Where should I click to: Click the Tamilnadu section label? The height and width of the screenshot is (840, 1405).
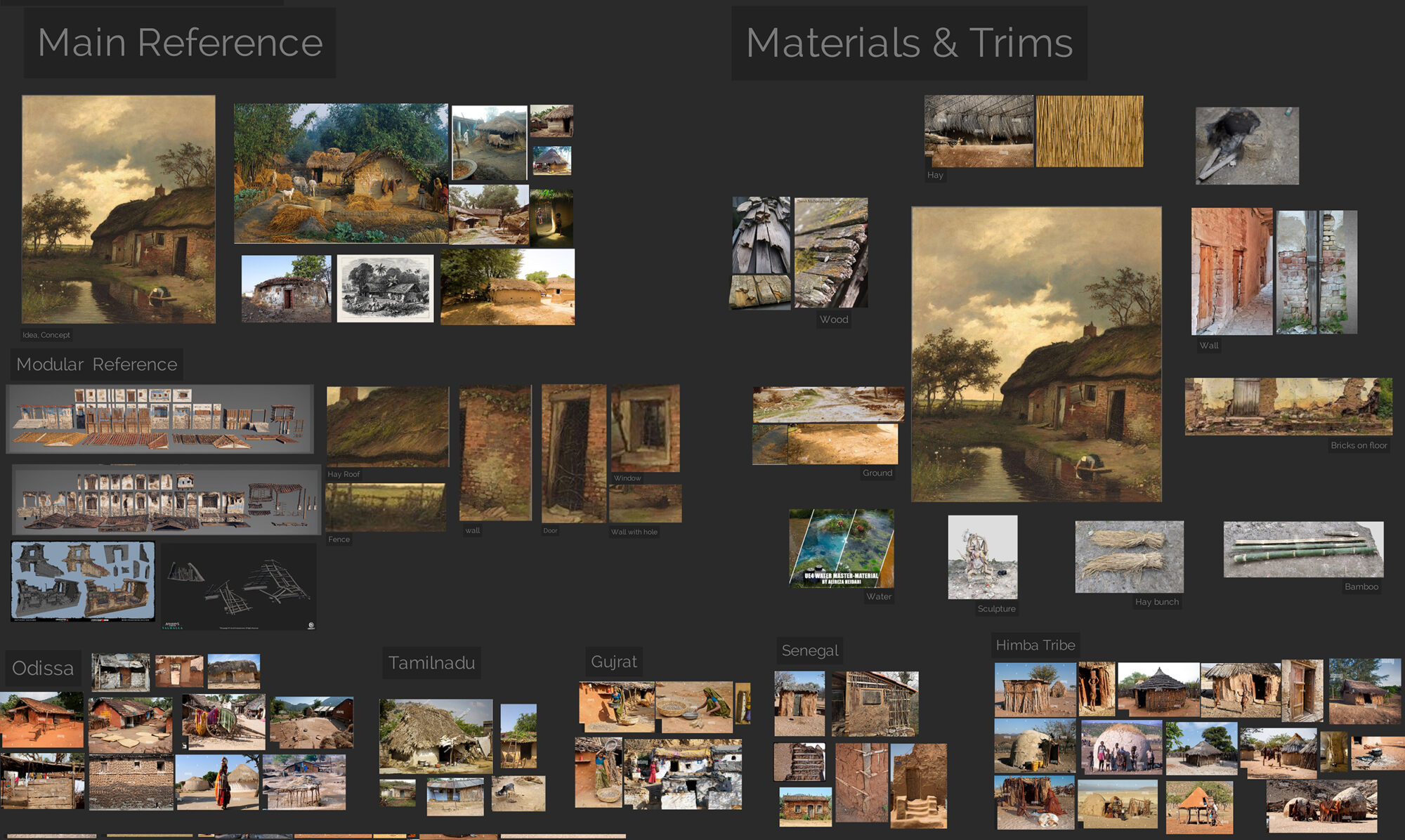pyautogui.click(x=431, y=663)
